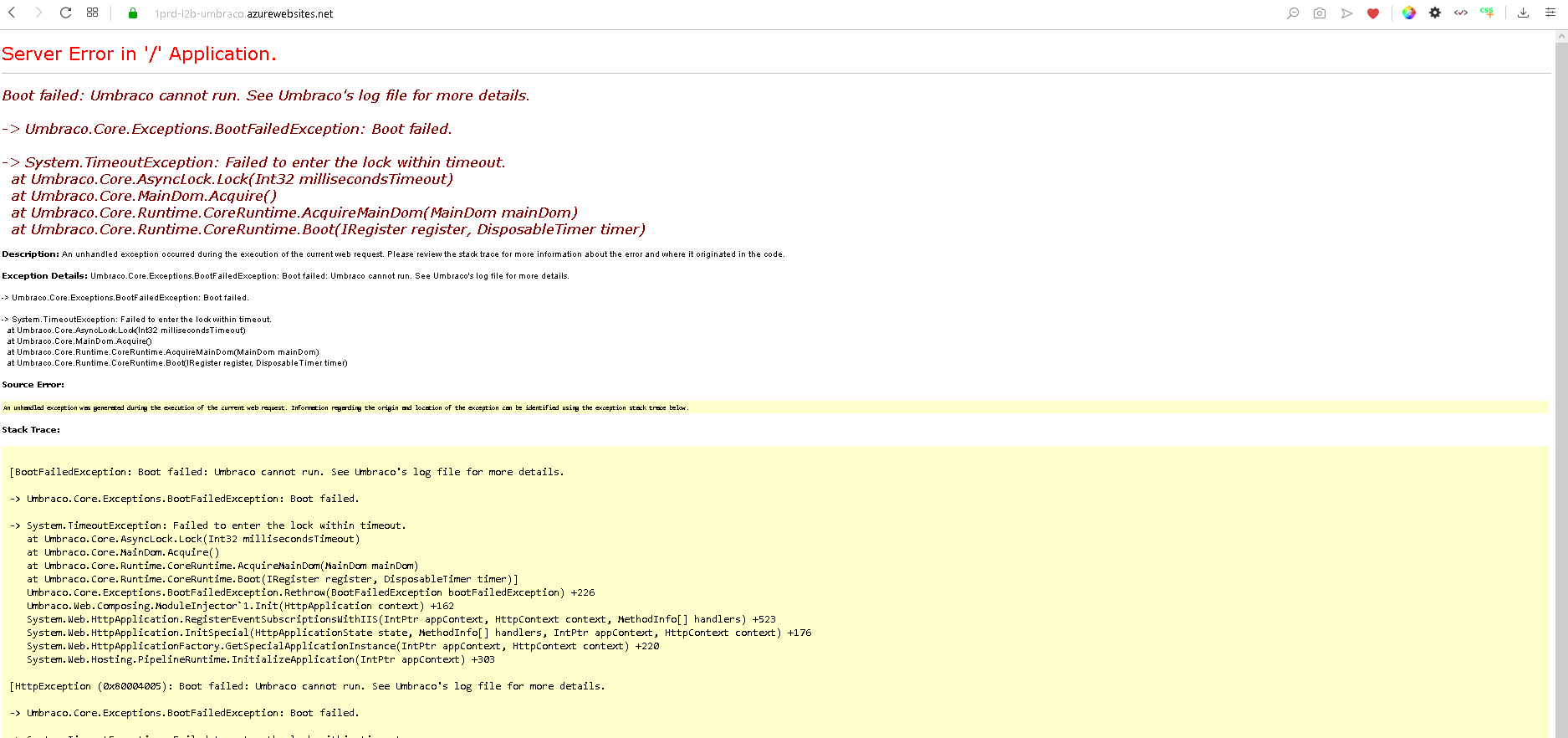This screenshot has height=738, width=1568.
Task: Click the red heart bookmark icon
Action: [x=1373, y=13]
